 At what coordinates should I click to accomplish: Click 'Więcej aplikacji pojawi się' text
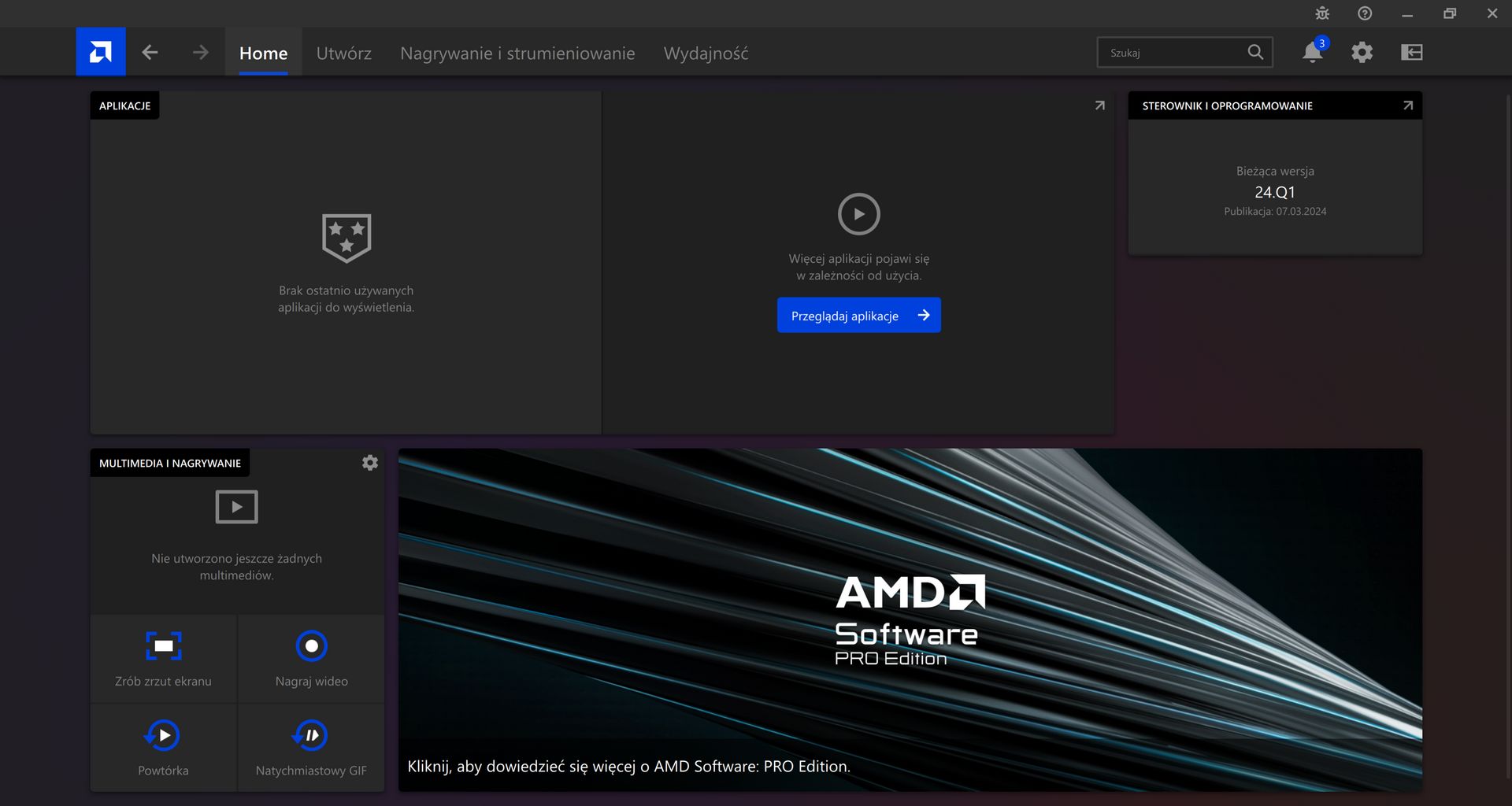[x=858, y=267]
